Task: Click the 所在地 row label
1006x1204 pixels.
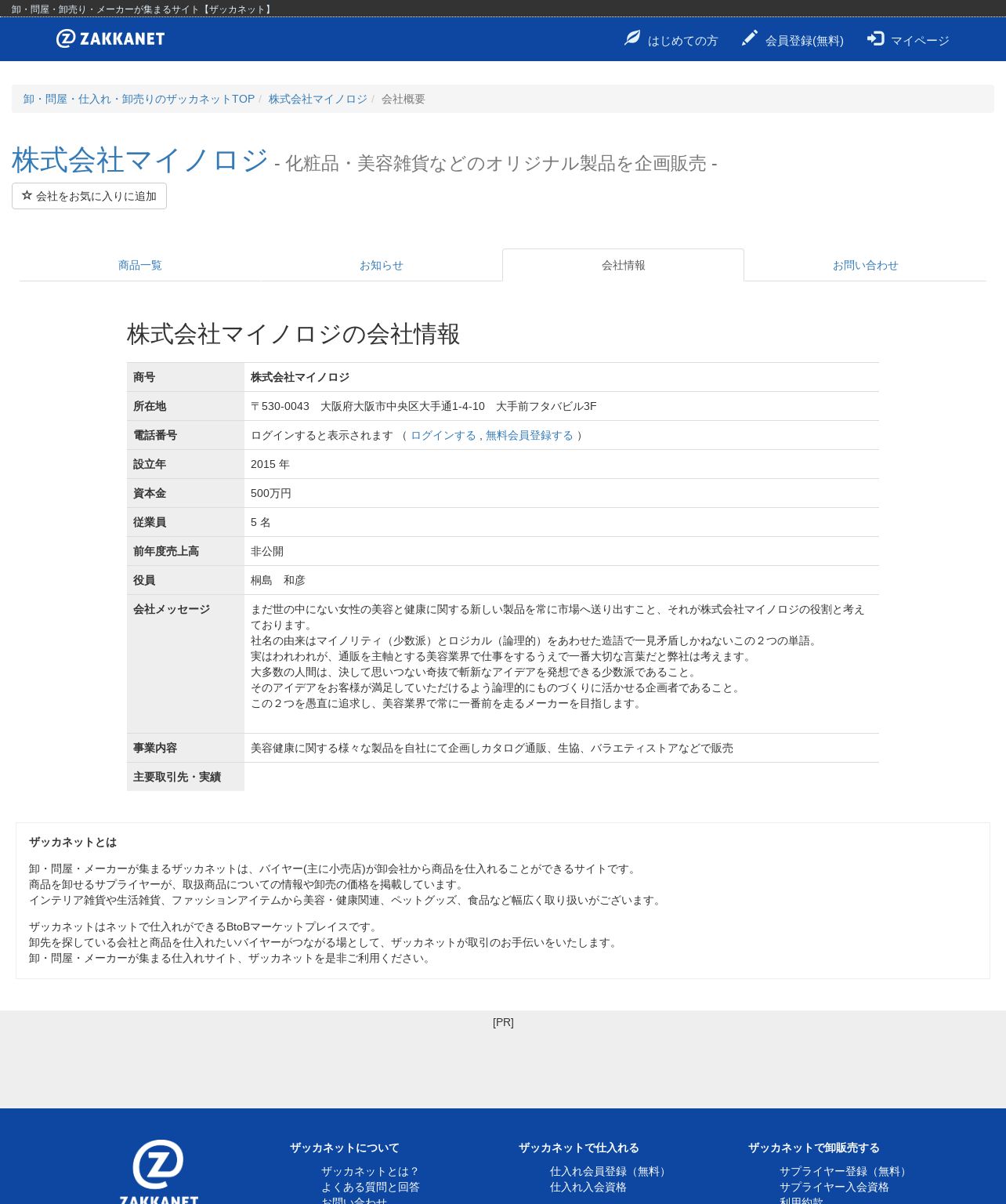Action: click(150, 406)
